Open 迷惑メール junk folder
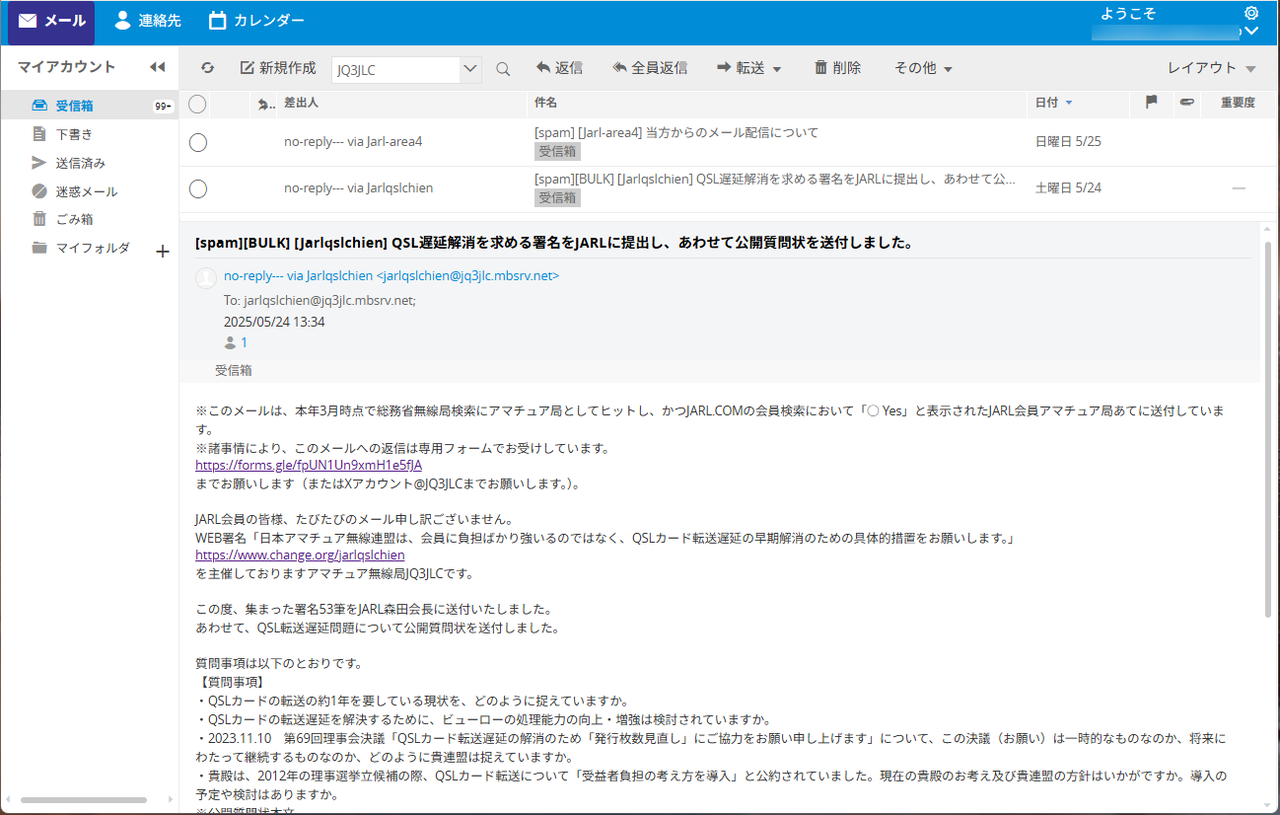 tap(89, 191)
